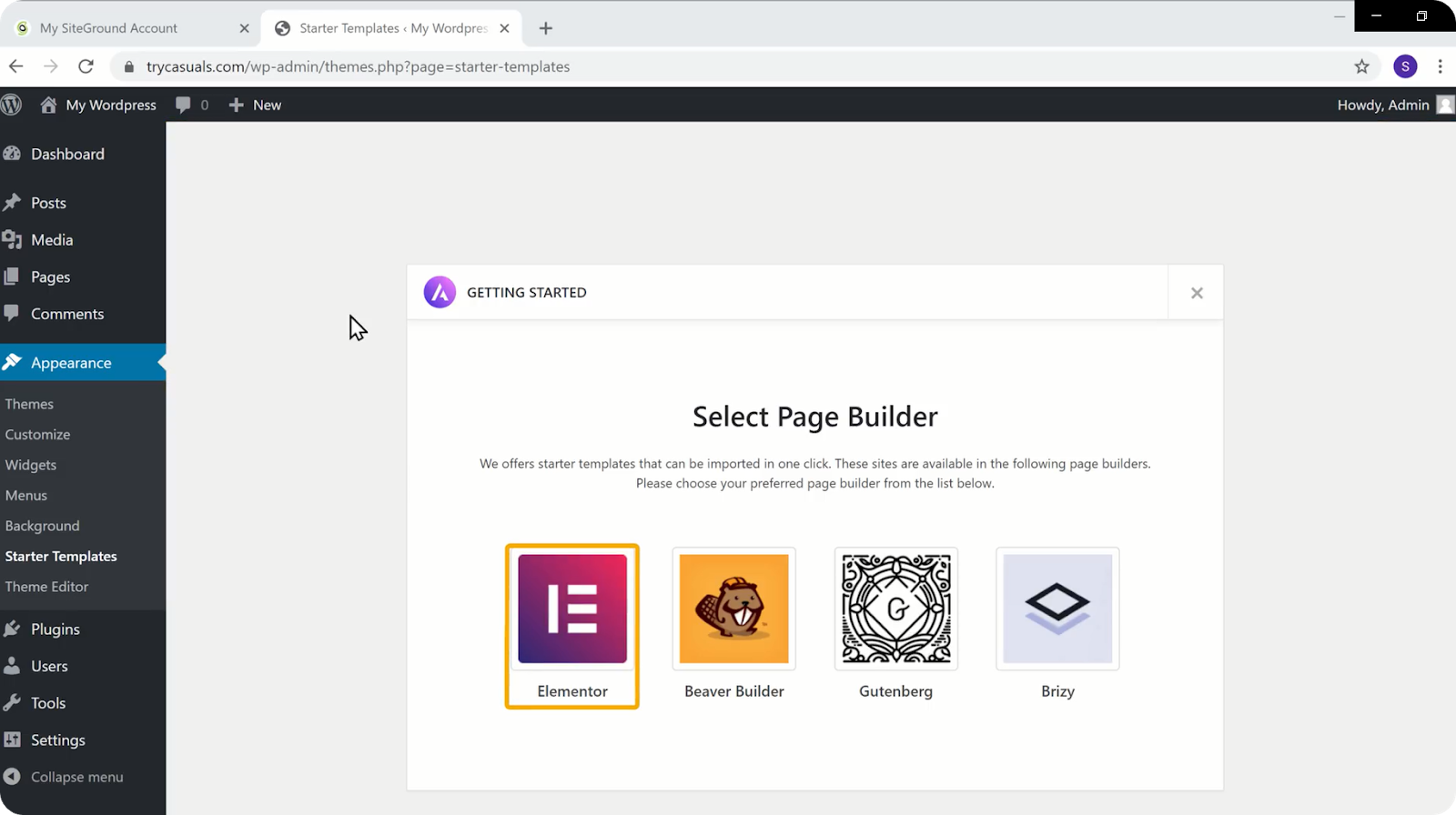This screenshot has height=815, width=1456.
Task: Click the Settings sliders icon
Action: tap(12, 740)
